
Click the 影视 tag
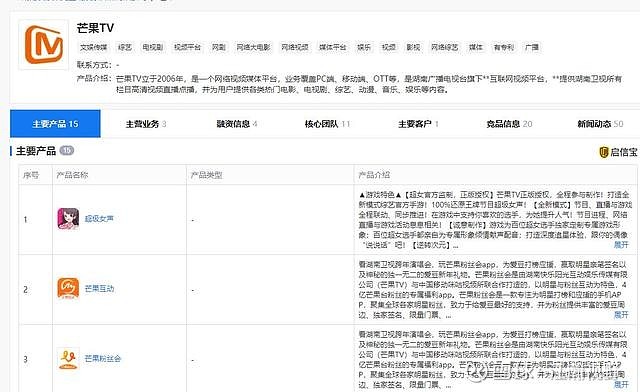coord(413,47)
